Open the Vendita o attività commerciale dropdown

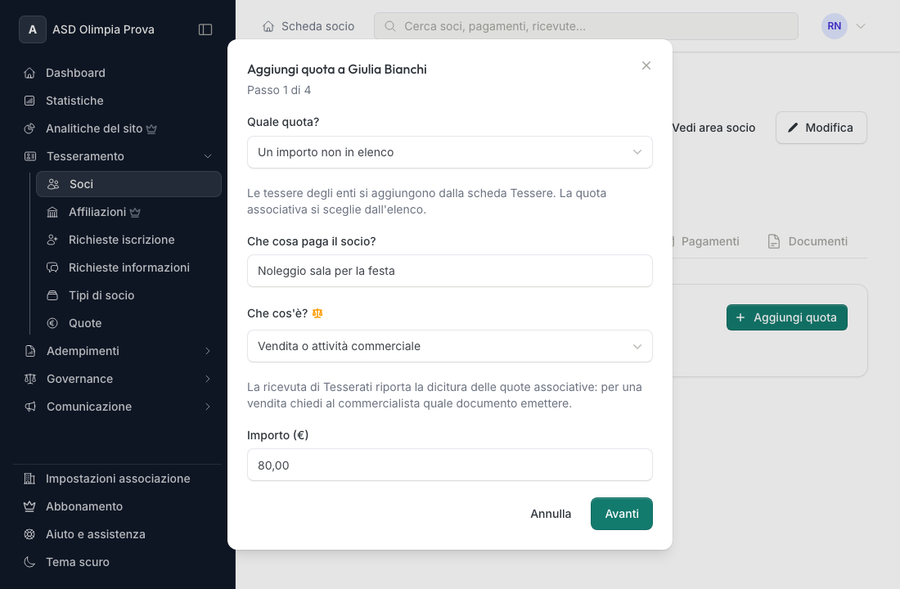click(x=449, y=346)
